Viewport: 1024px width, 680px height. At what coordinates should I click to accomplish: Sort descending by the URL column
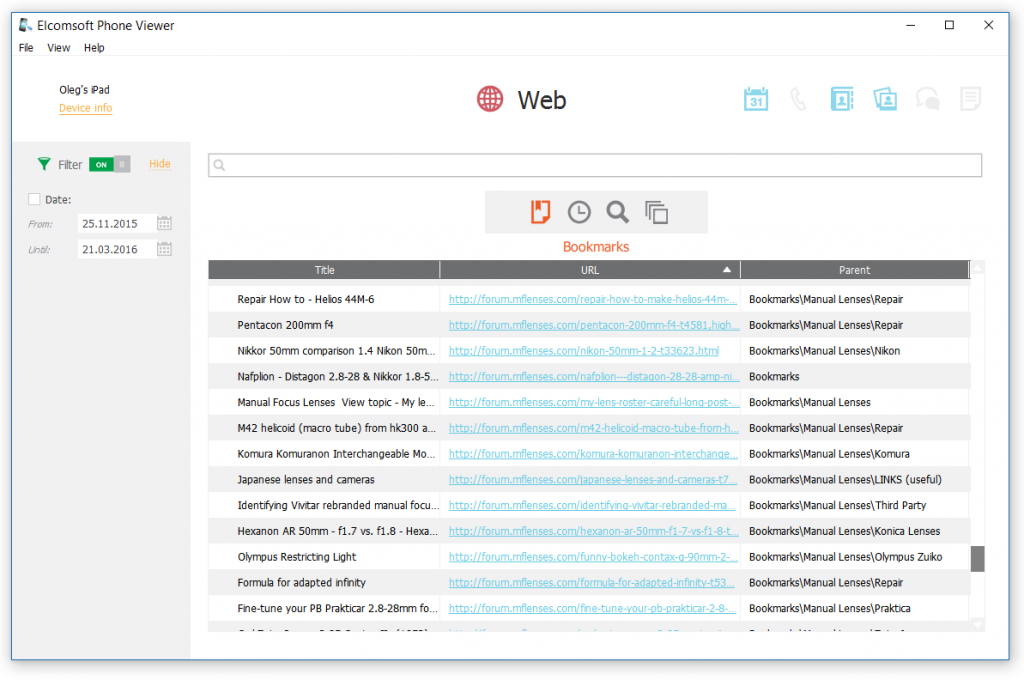589,269
